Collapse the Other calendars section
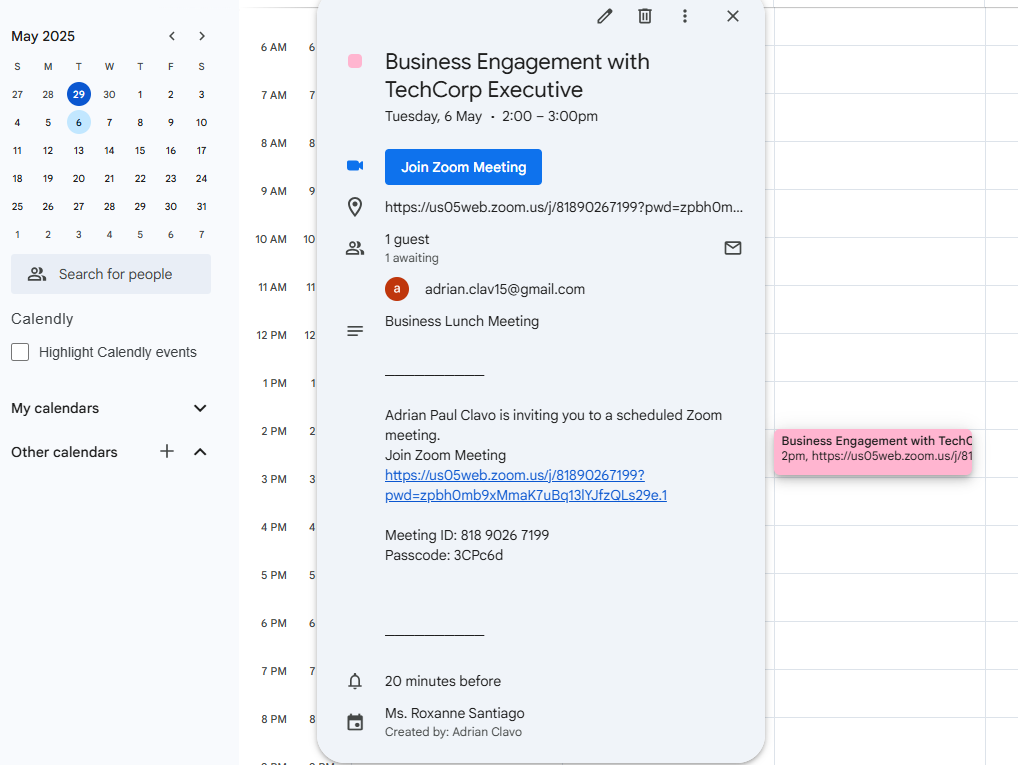This screenshot has height=765, width=1018. (x=200, y=452)
